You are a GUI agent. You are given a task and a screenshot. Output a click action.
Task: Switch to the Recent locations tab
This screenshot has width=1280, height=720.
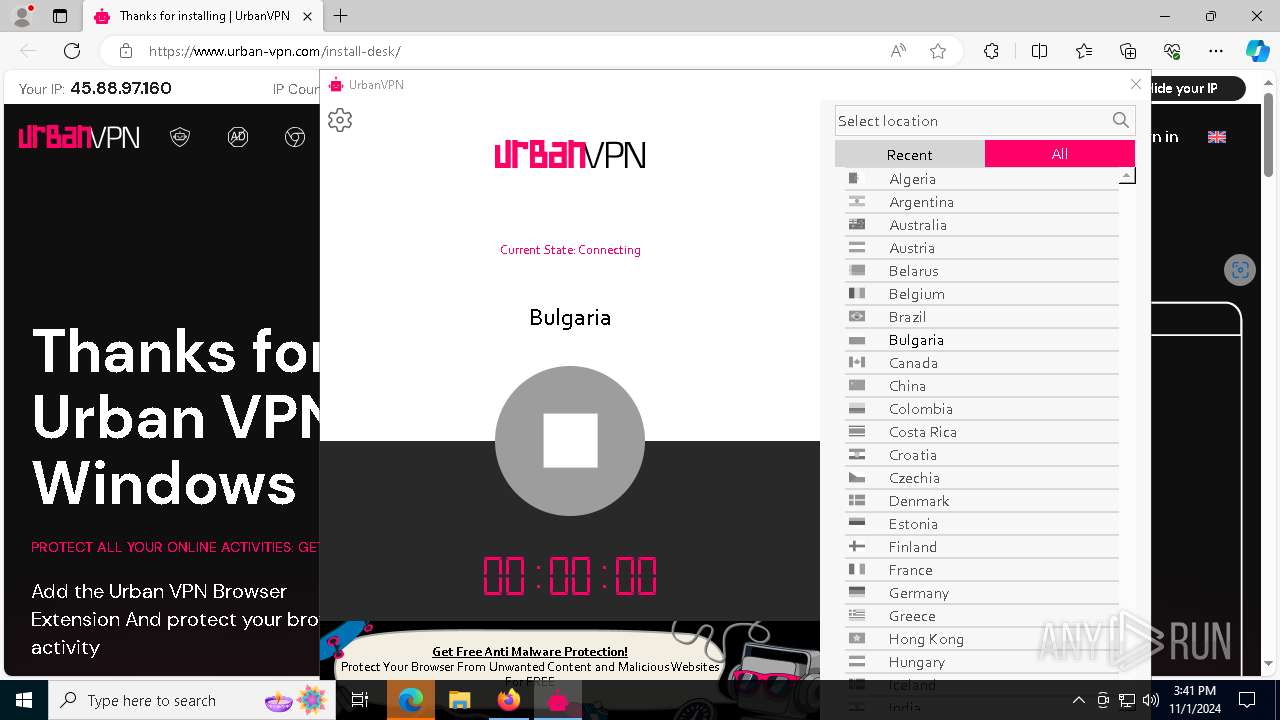tap(909, 154)
